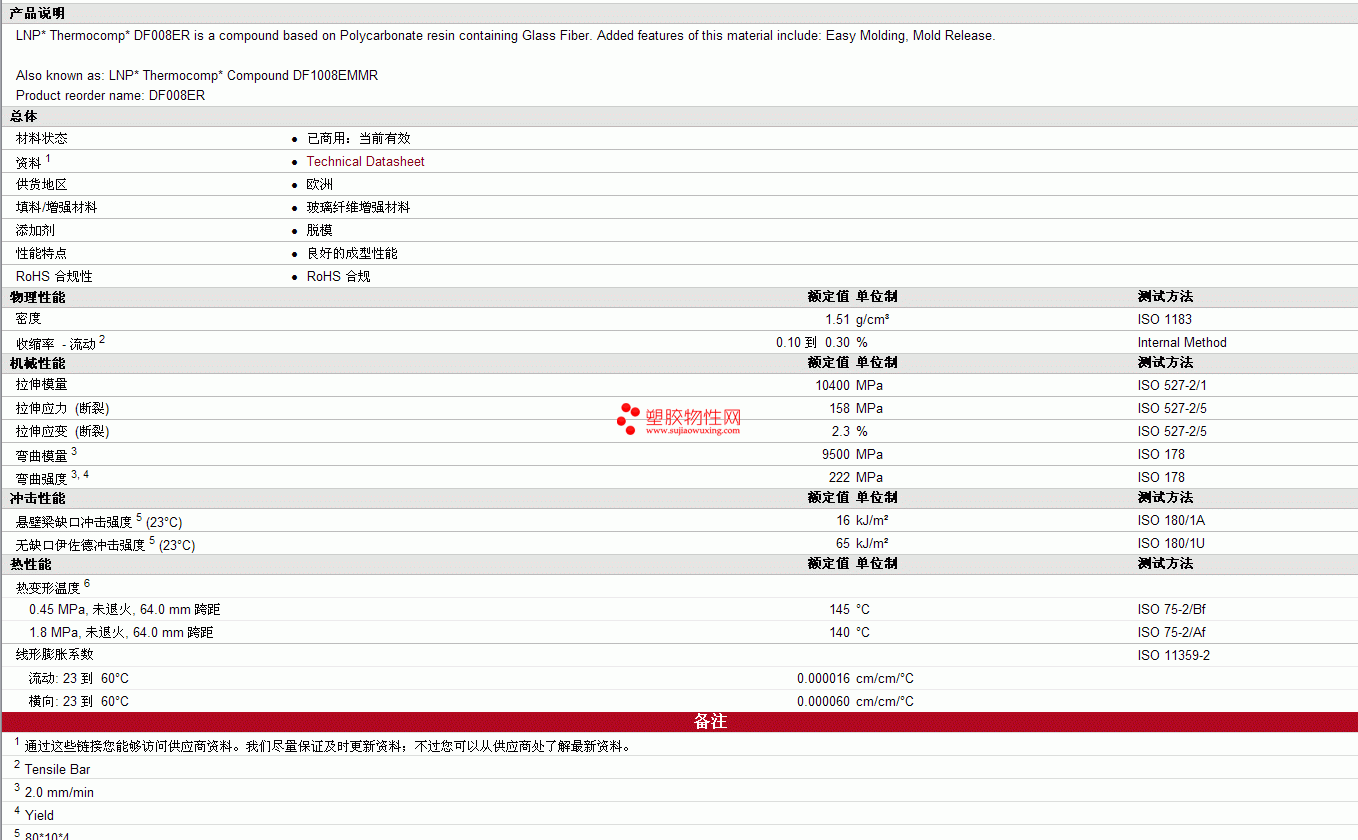1358x840 pixels.
Task: Click ISO 11359-2 test method
Action: click(x=1174, y=655)
